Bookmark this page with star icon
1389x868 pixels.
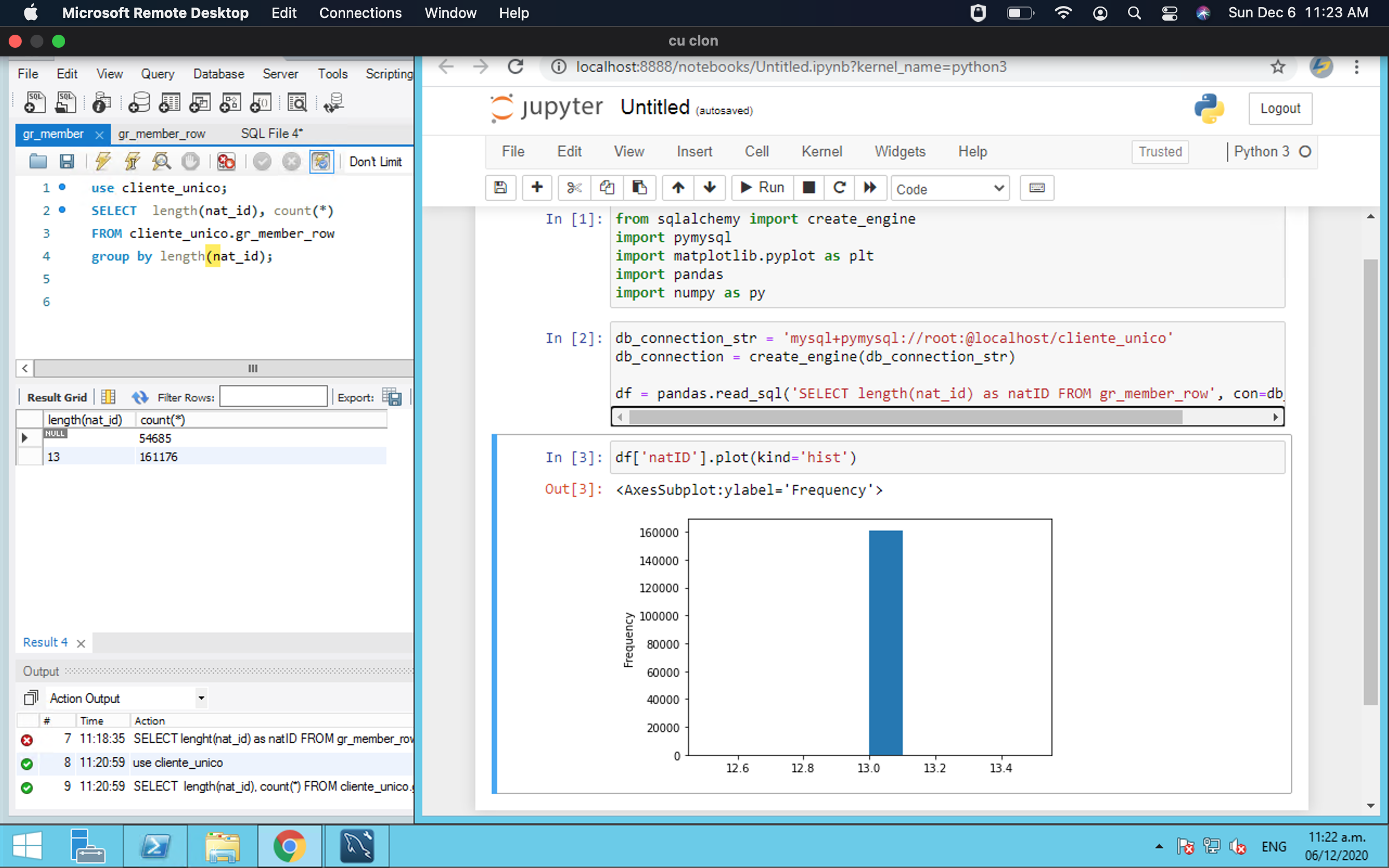pos(1278,67)
